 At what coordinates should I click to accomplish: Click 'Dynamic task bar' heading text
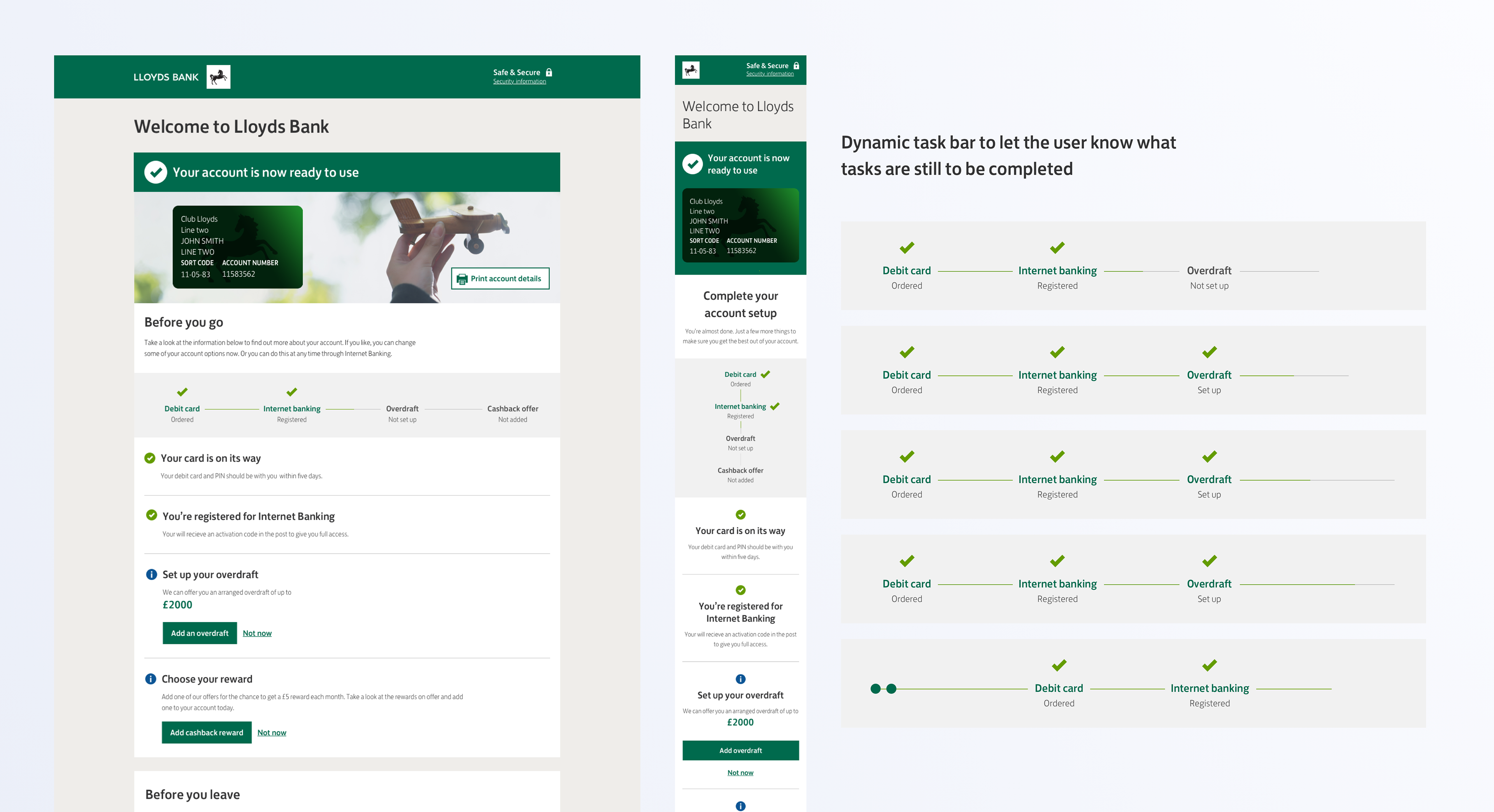1008,156
